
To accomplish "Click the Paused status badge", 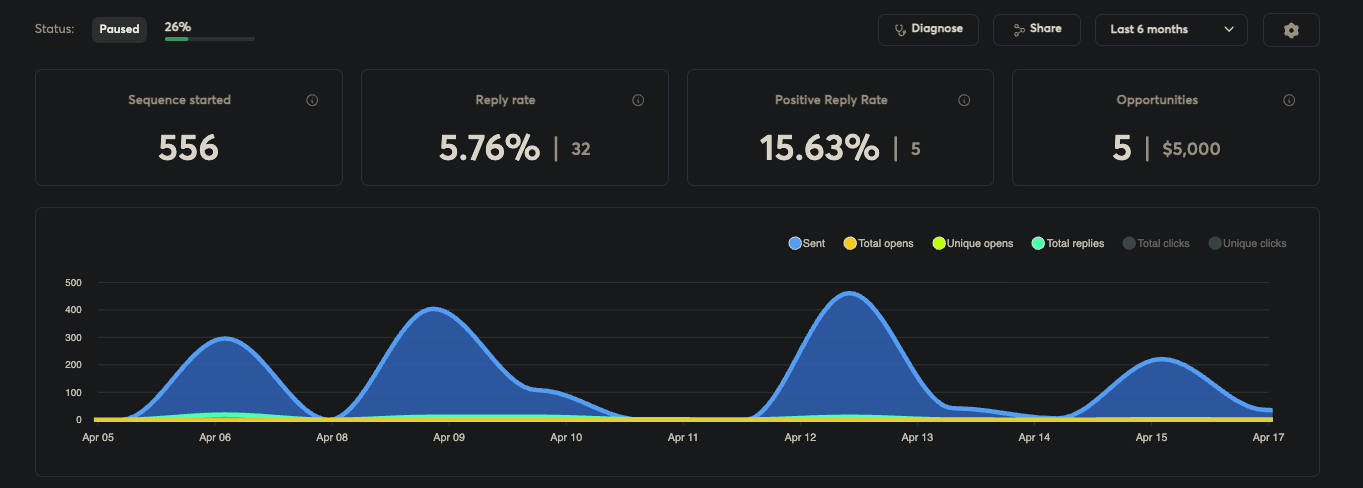I will coord(119,29).
